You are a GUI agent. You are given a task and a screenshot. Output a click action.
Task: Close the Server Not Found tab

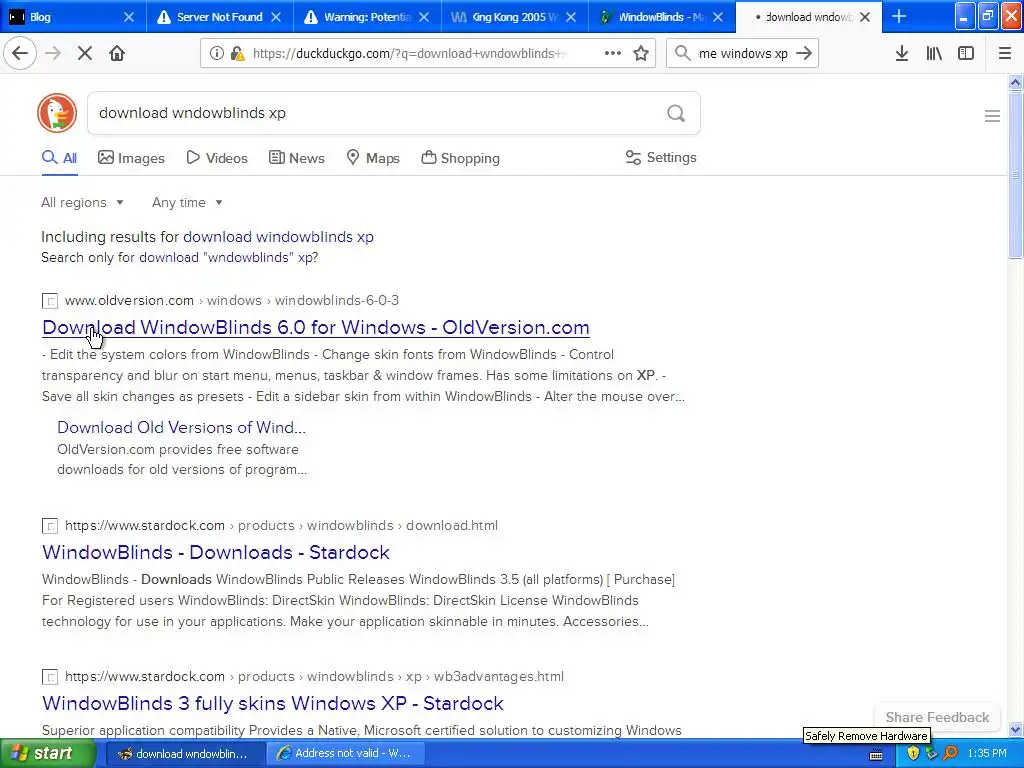pos(276,17)
